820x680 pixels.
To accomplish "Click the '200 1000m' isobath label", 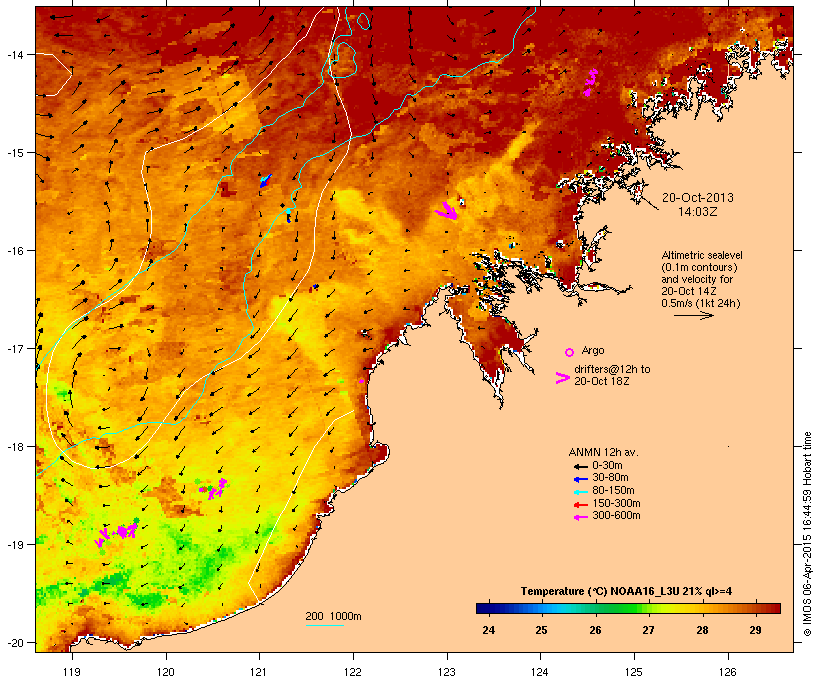I will 333,616.
